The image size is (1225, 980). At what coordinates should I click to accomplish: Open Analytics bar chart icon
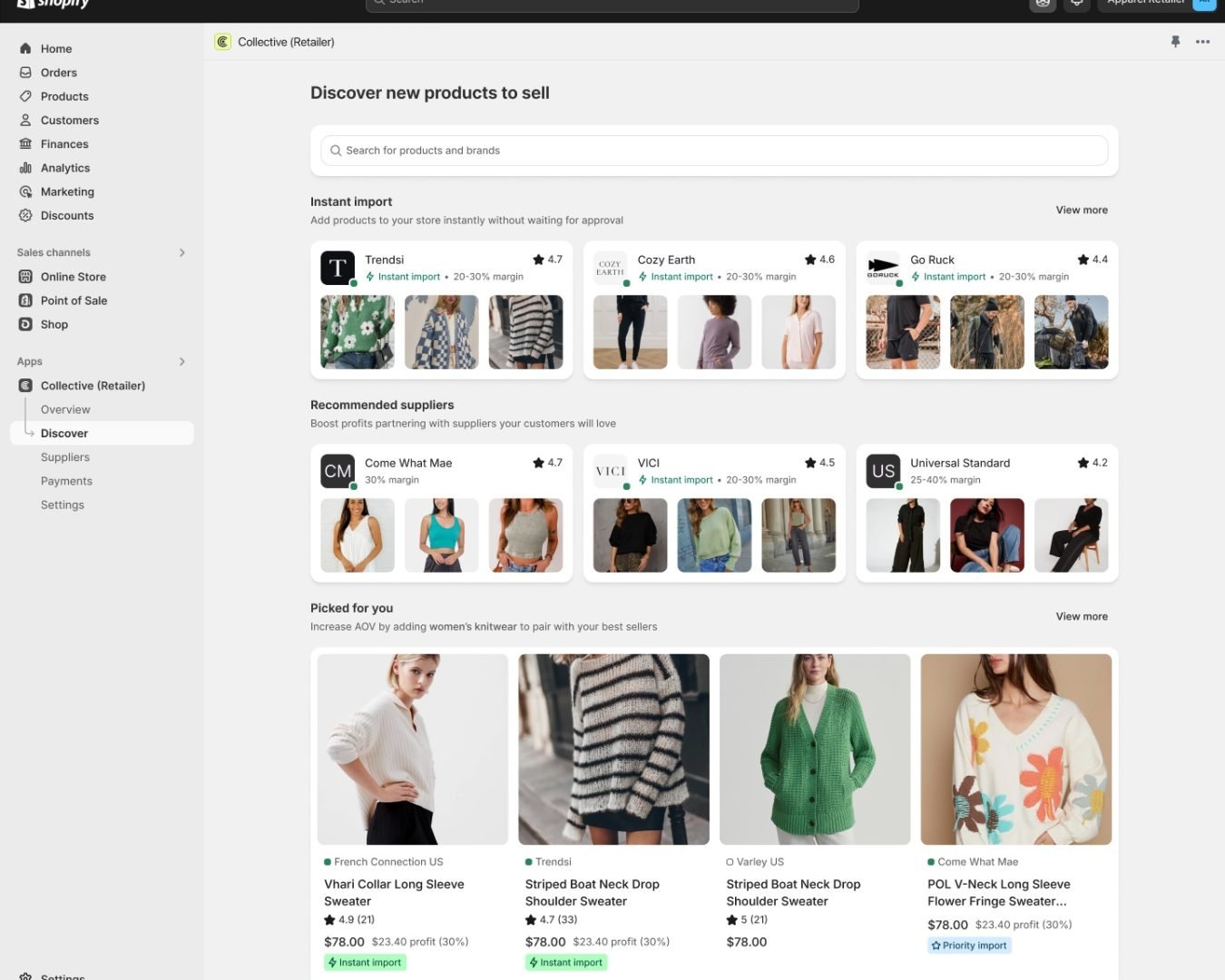pos(25,168)
